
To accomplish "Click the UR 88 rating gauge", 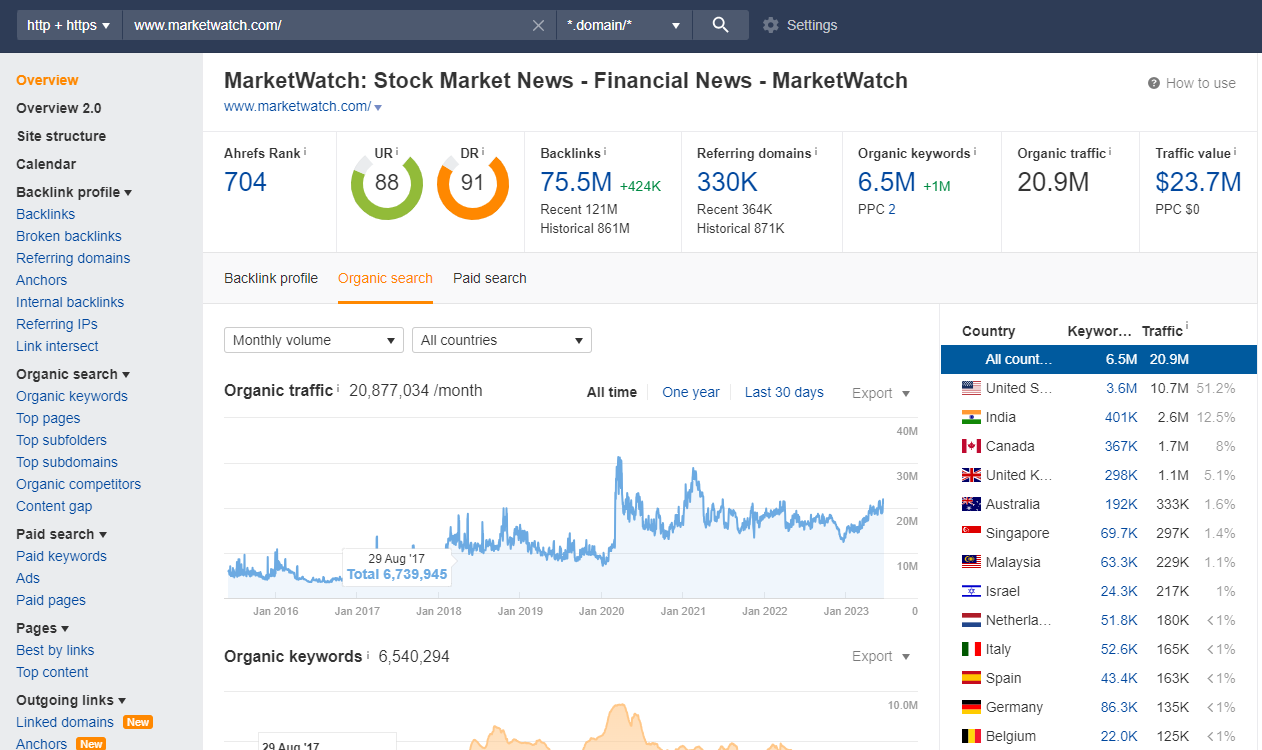I will click(387, 184).
